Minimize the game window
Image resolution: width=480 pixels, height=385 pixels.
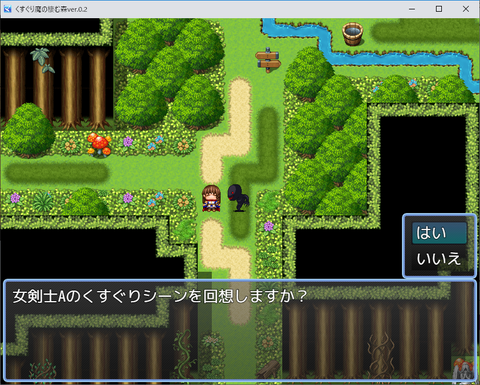pos(412,9)
